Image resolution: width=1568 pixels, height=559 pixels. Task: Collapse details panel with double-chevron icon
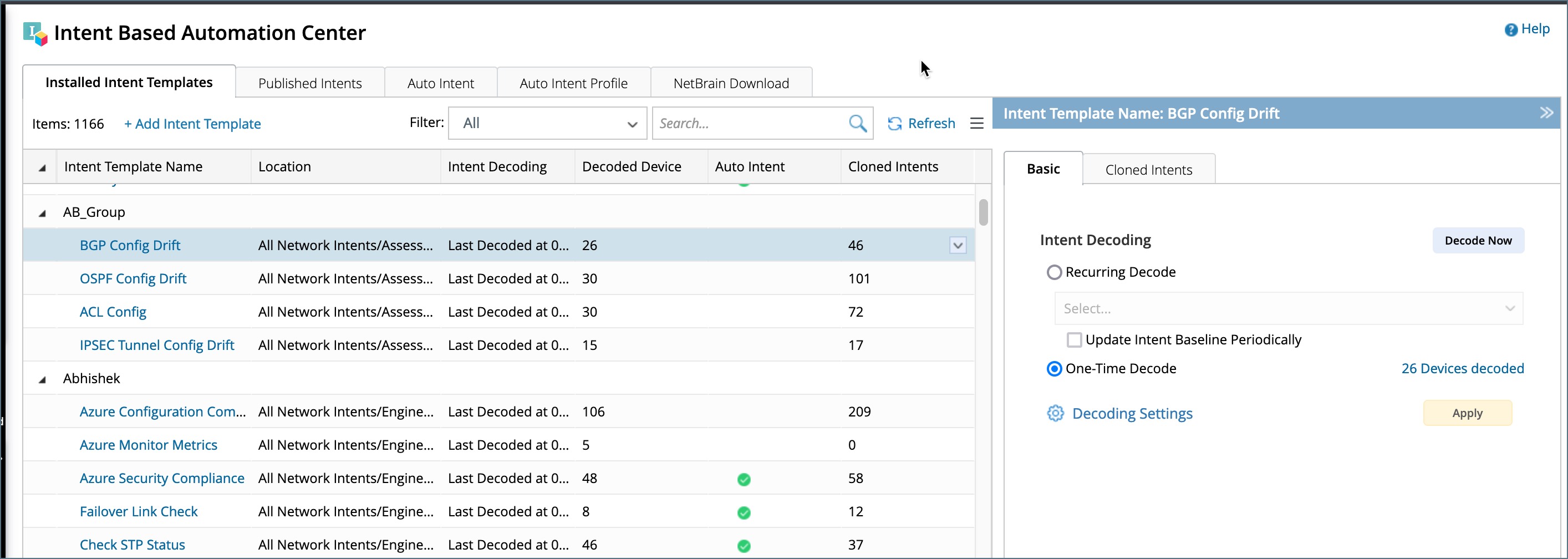(x=1546, y=113)
